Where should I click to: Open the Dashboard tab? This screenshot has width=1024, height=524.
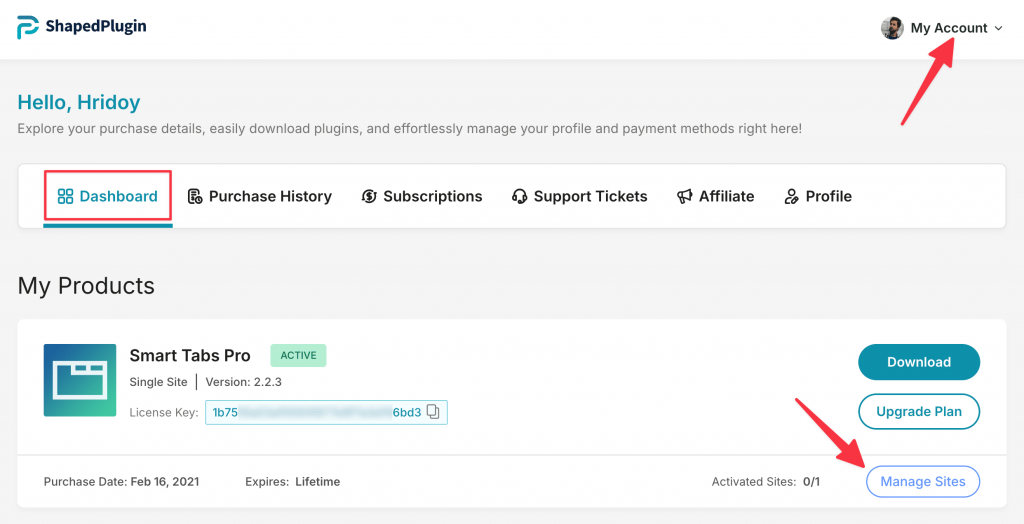coord(108,196)
